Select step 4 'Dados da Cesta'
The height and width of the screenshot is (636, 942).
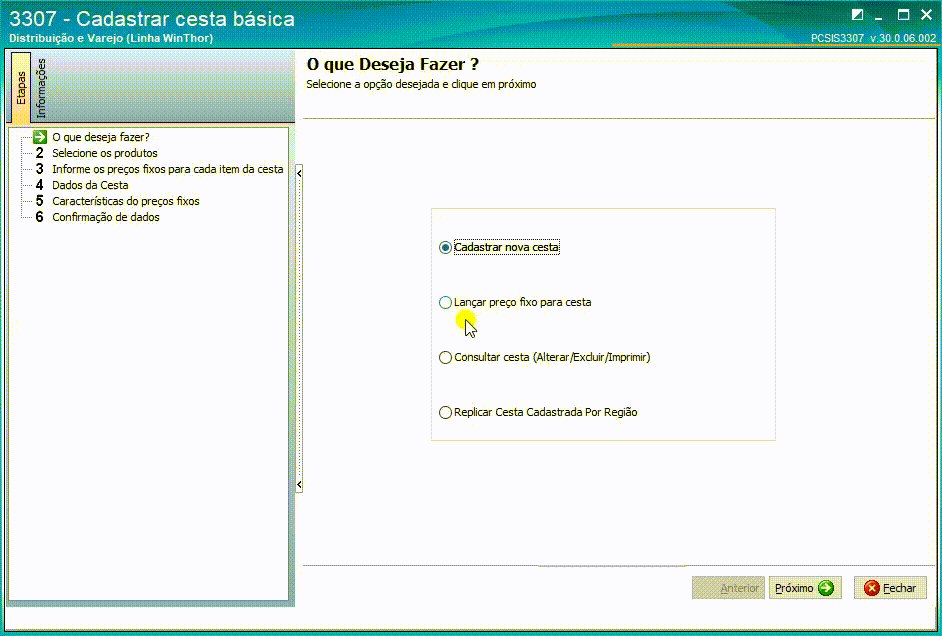click(90, 185)
